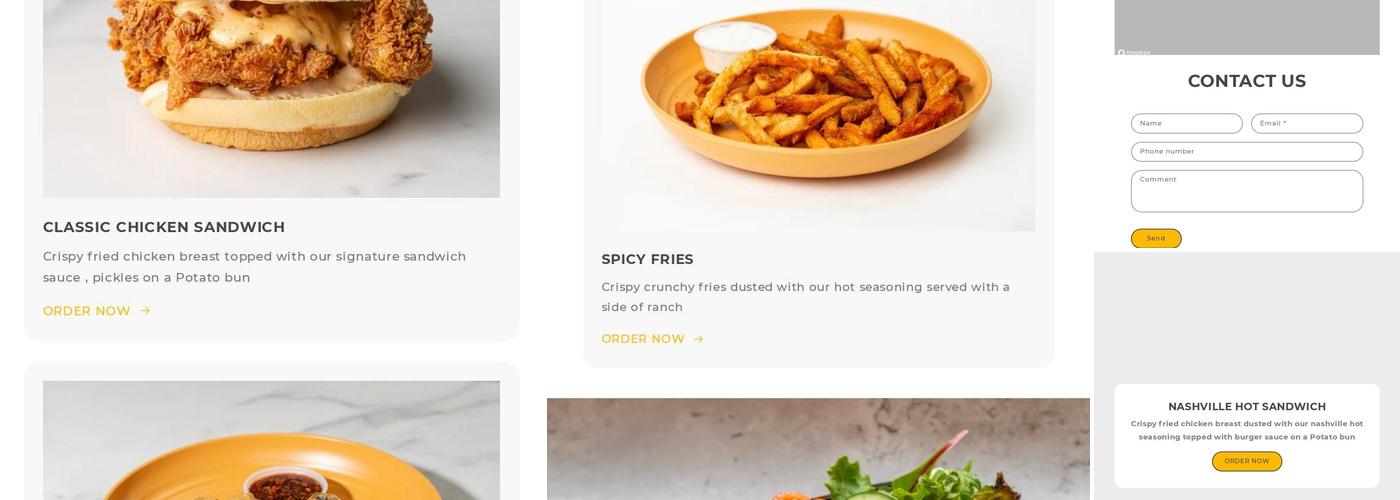Click the Mapbox logo on map
The width and height of the screenshot is (1400, 500).
pyautogui.click(x=1134, y=52)
